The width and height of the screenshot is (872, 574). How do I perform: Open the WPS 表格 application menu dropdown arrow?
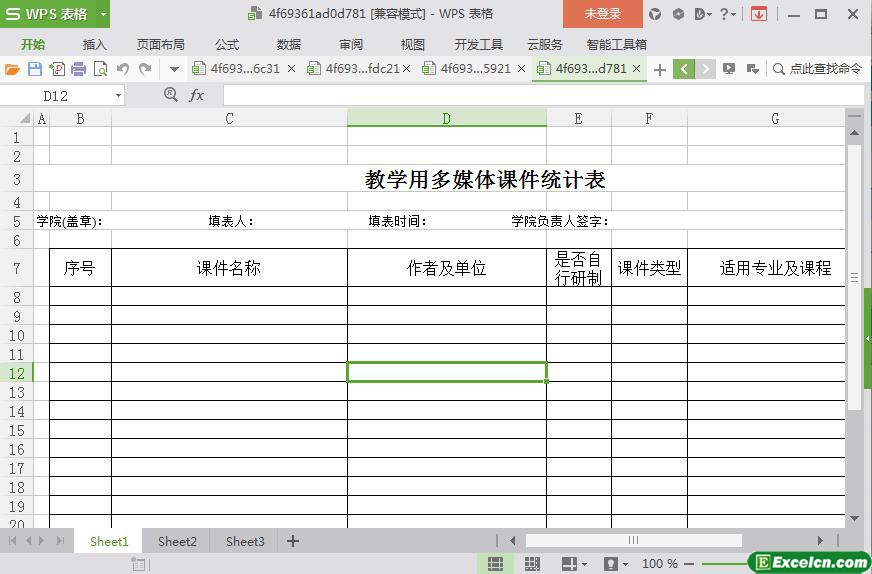coord(103,14)
